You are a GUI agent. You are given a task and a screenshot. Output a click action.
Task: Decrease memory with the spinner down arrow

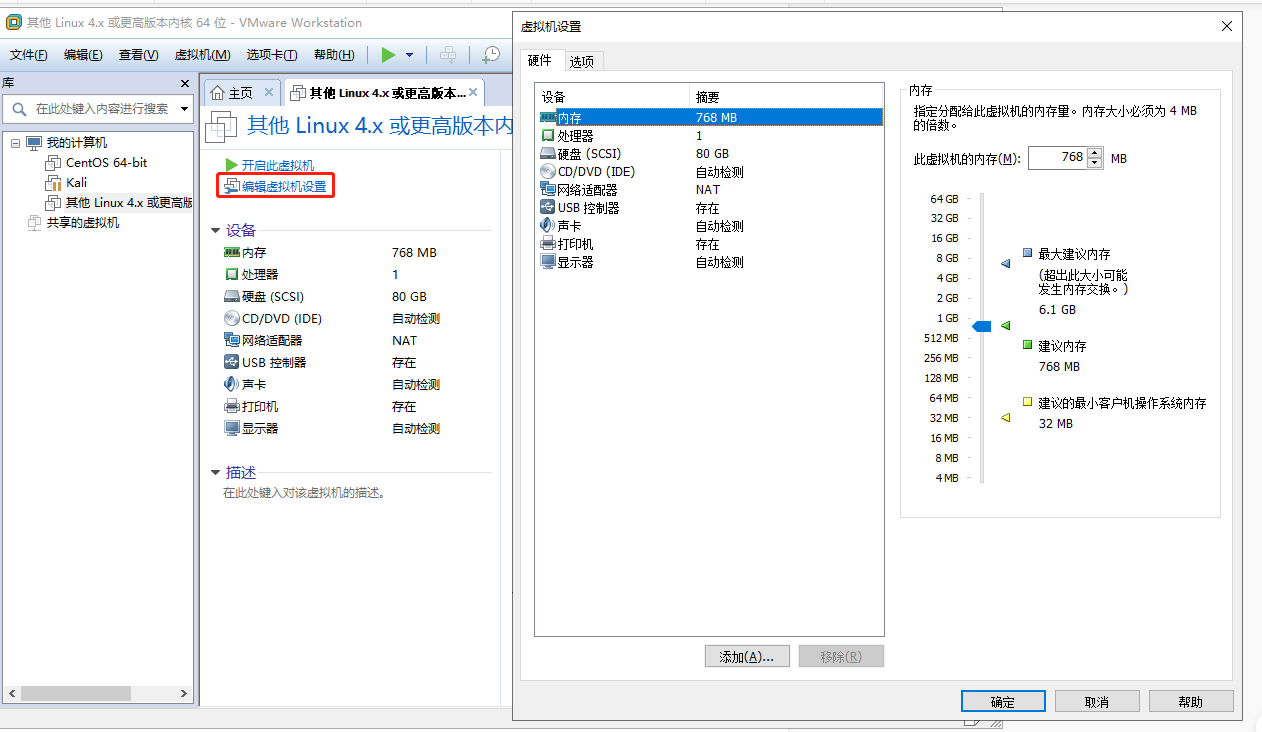1095,163
